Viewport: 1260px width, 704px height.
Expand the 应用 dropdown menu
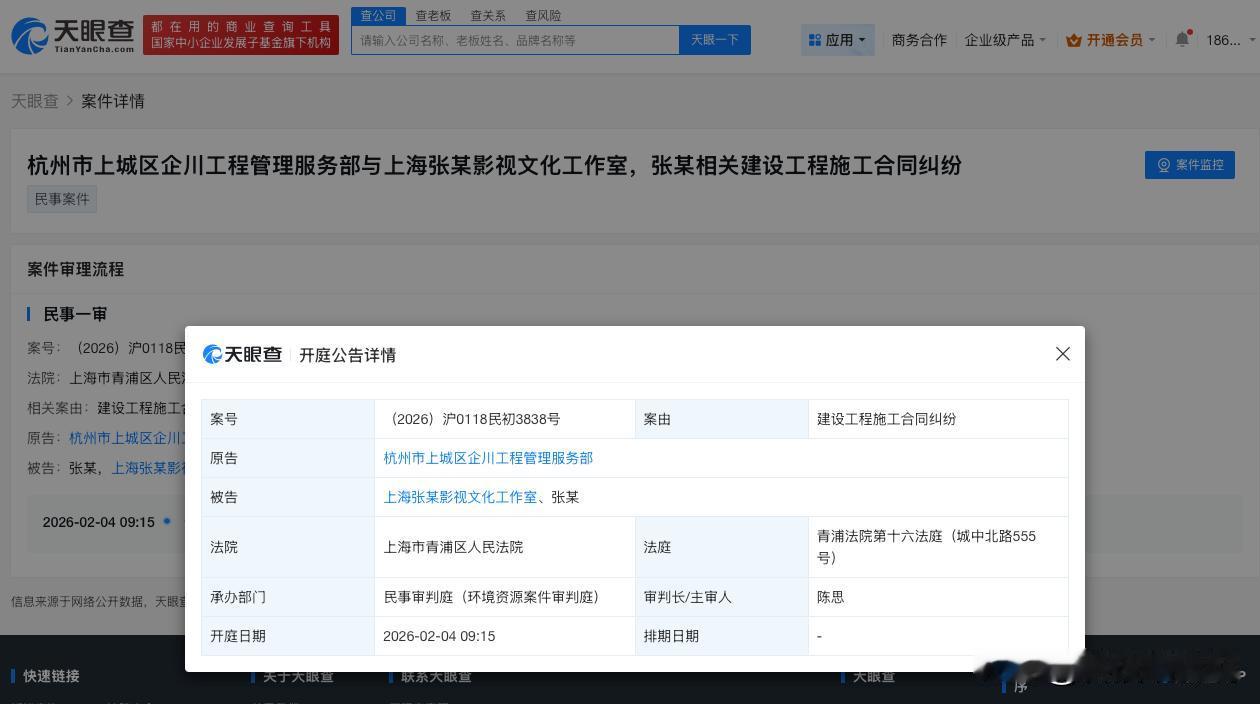(840, 40)
